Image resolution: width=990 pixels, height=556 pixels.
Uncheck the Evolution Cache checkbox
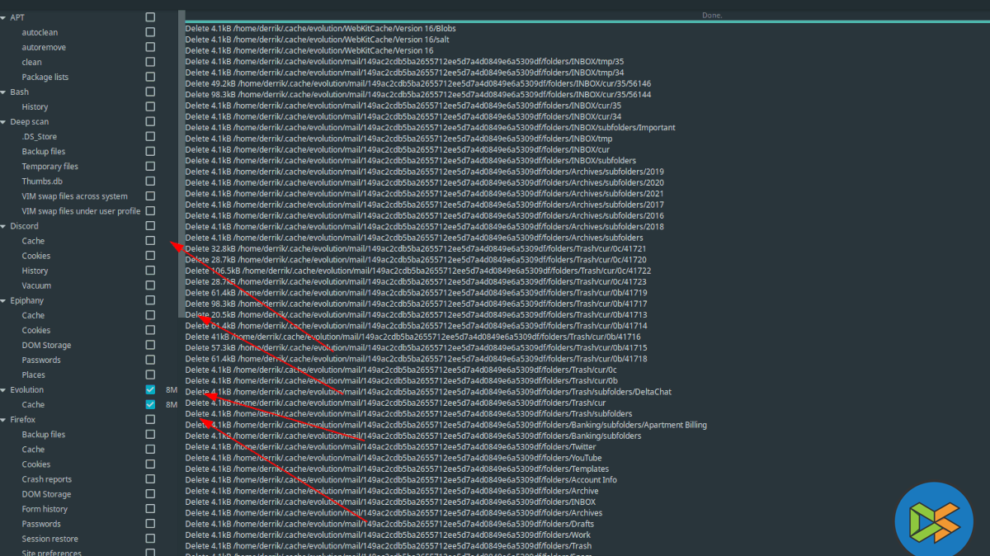pyautogui.click(x=150, y=405)
